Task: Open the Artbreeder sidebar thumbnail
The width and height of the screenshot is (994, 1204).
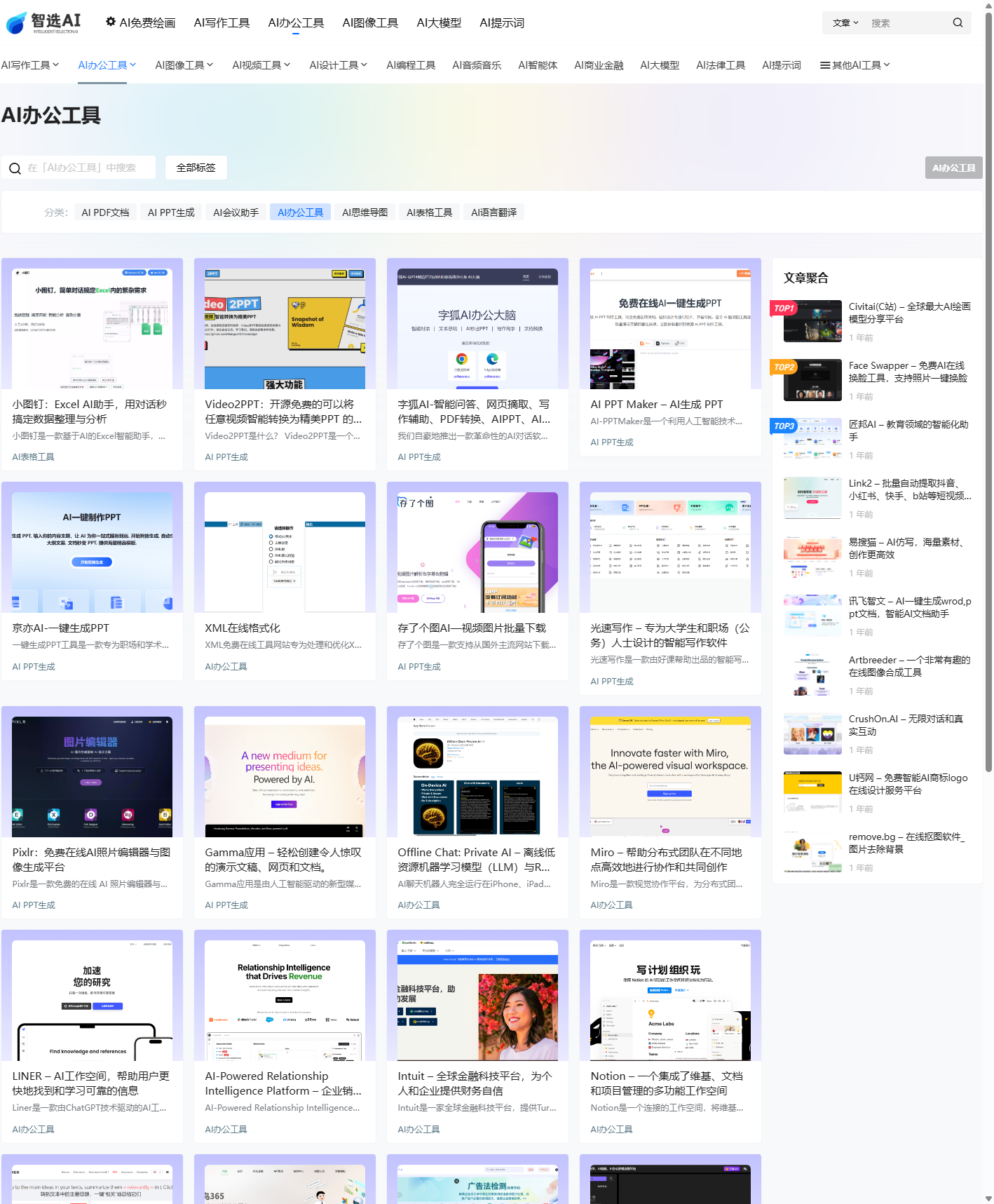Action: [812, 675]
